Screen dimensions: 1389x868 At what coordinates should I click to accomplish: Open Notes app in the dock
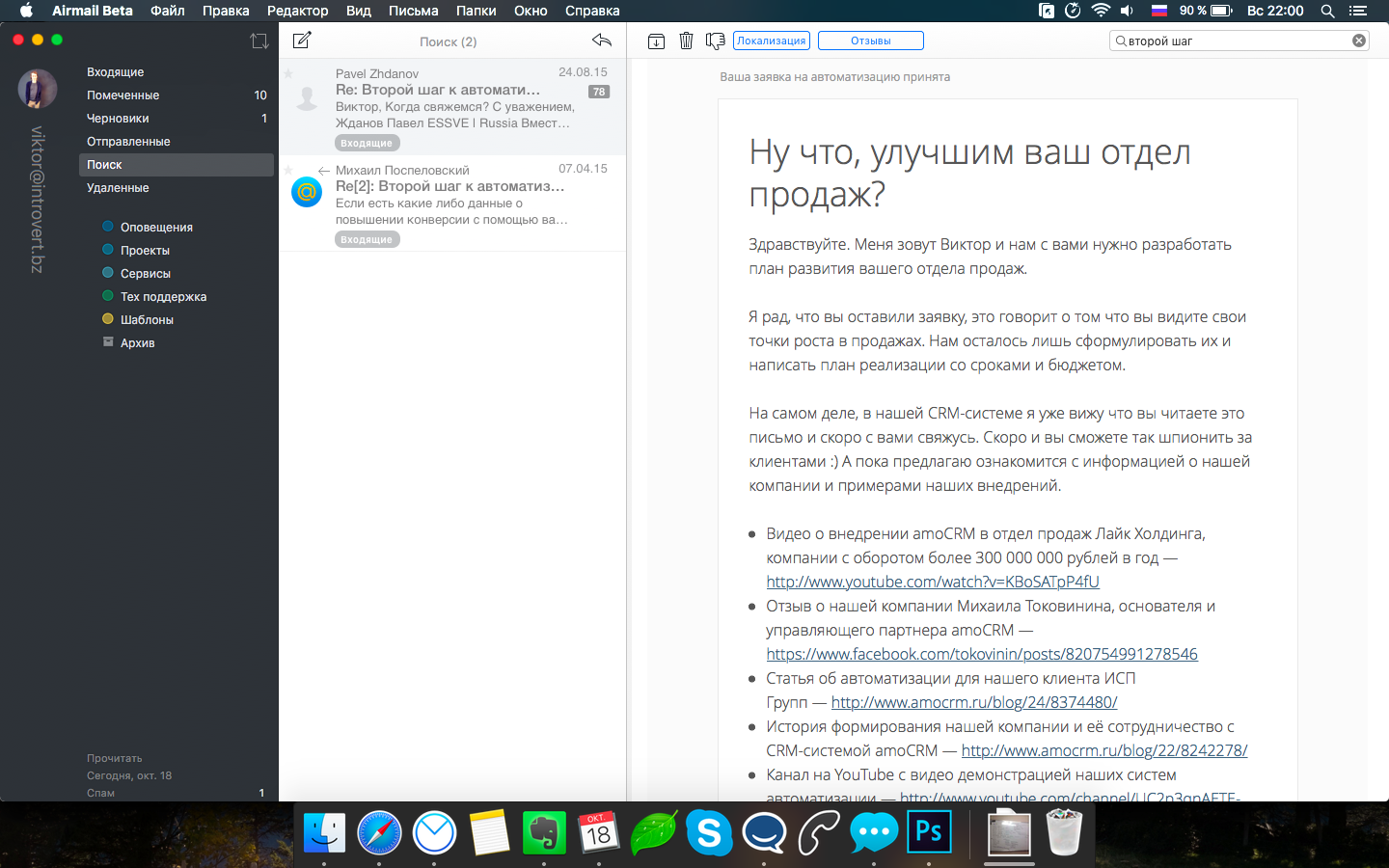tap(489, 832)
